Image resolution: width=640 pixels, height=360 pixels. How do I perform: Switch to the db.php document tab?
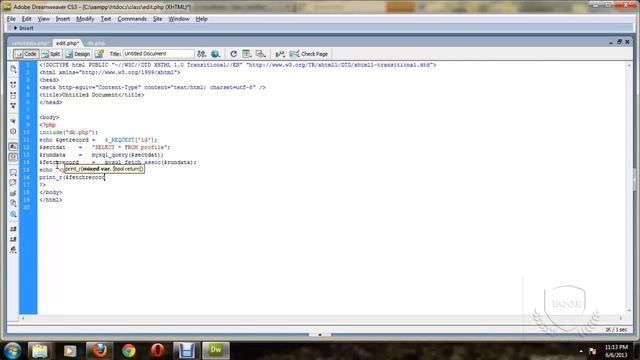[x=96, y=43]
